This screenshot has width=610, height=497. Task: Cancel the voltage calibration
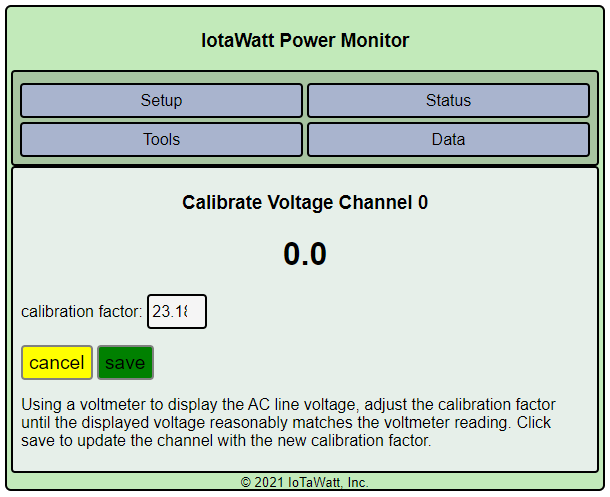click(x=57, y=362)
